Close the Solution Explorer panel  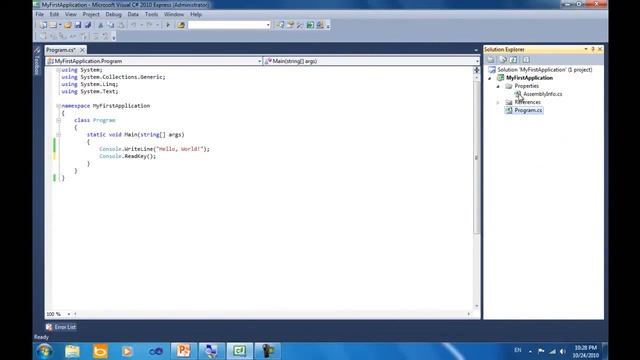pos(600,49)
